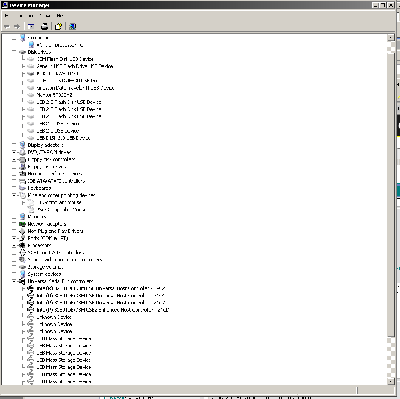
Task: Select the Processors category icon
Action: [x=22, y=245]
